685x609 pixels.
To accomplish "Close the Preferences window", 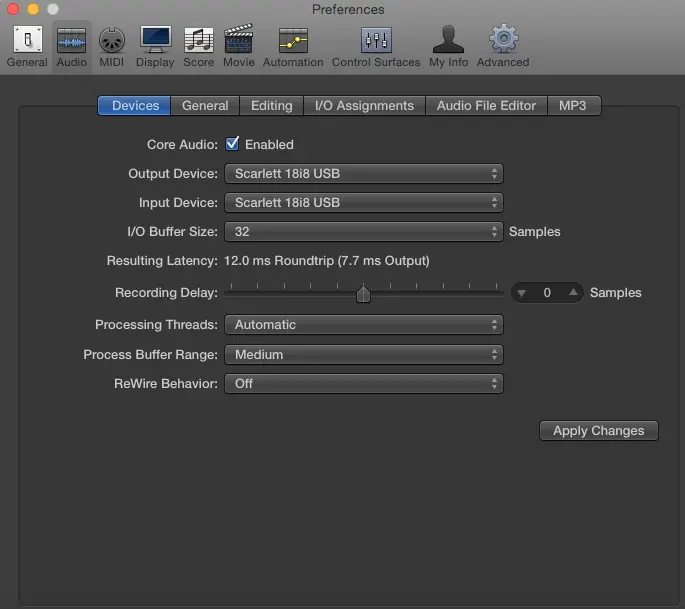I will (13, 9).
